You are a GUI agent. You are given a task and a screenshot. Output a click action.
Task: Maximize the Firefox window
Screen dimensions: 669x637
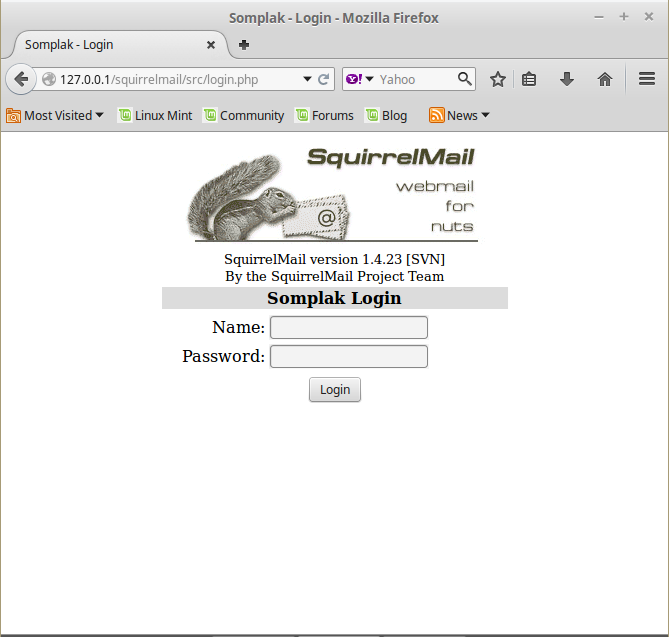tap(624, 17)
